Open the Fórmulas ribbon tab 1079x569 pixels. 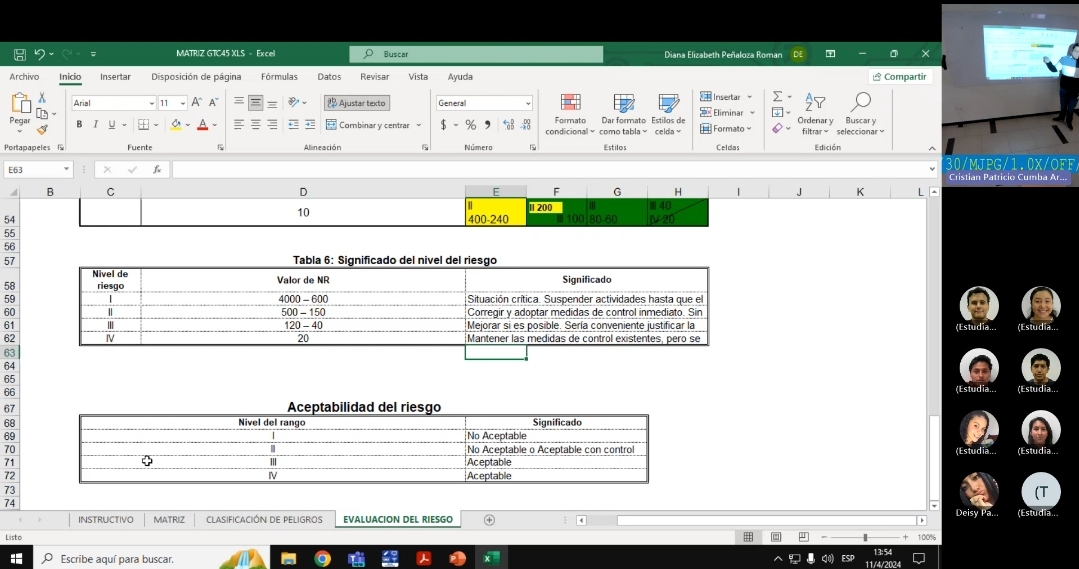[279, 77]
